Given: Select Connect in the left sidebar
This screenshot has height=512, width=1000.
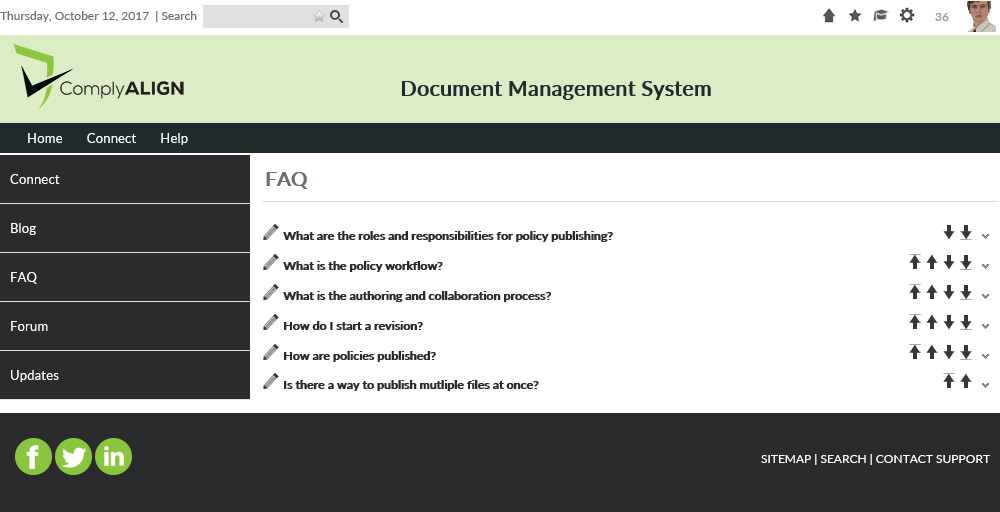Looking at the screenshot, I should click(125, 179).
